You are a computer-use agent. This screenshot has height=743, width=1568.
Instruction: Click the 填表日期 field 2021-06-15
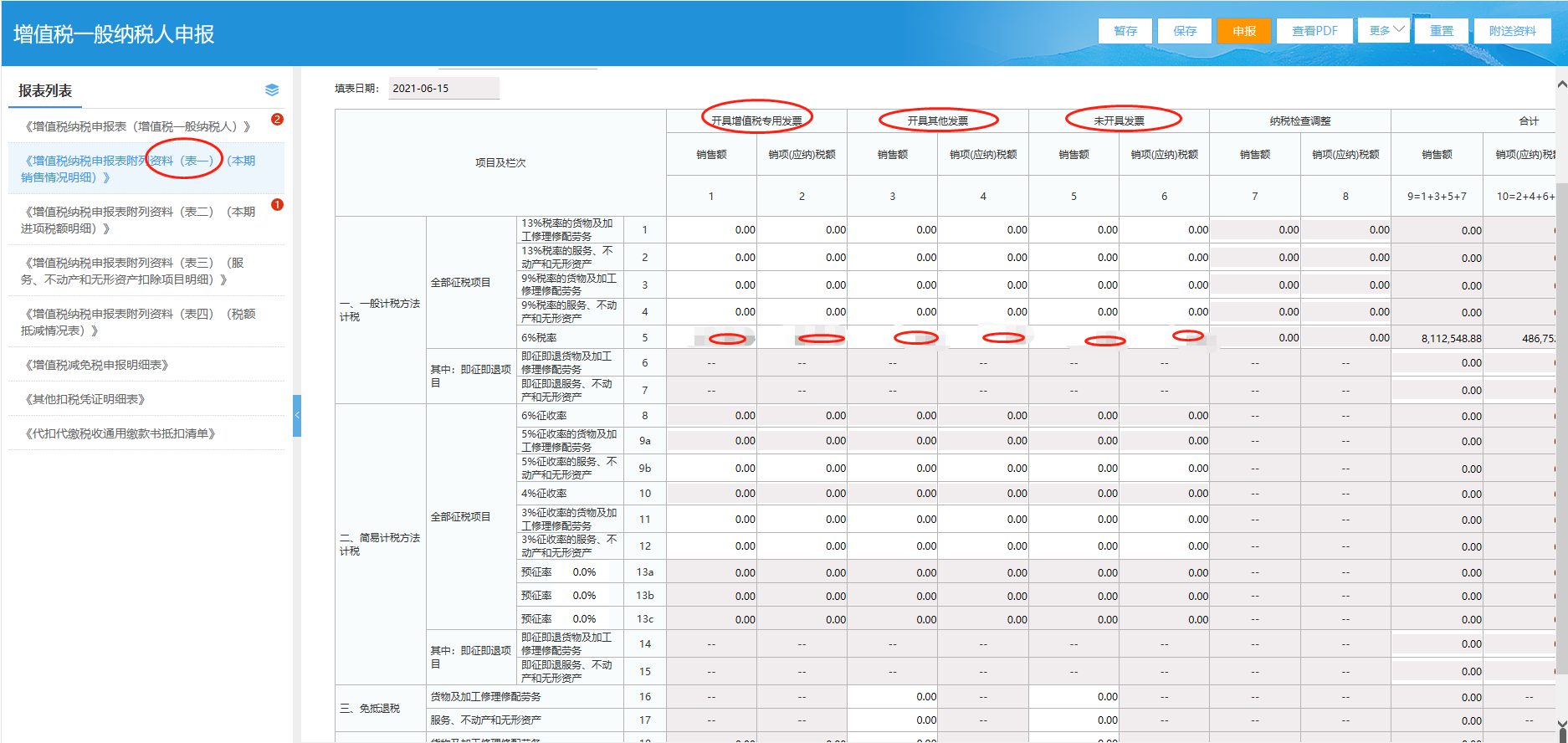[x=443, y=88]
